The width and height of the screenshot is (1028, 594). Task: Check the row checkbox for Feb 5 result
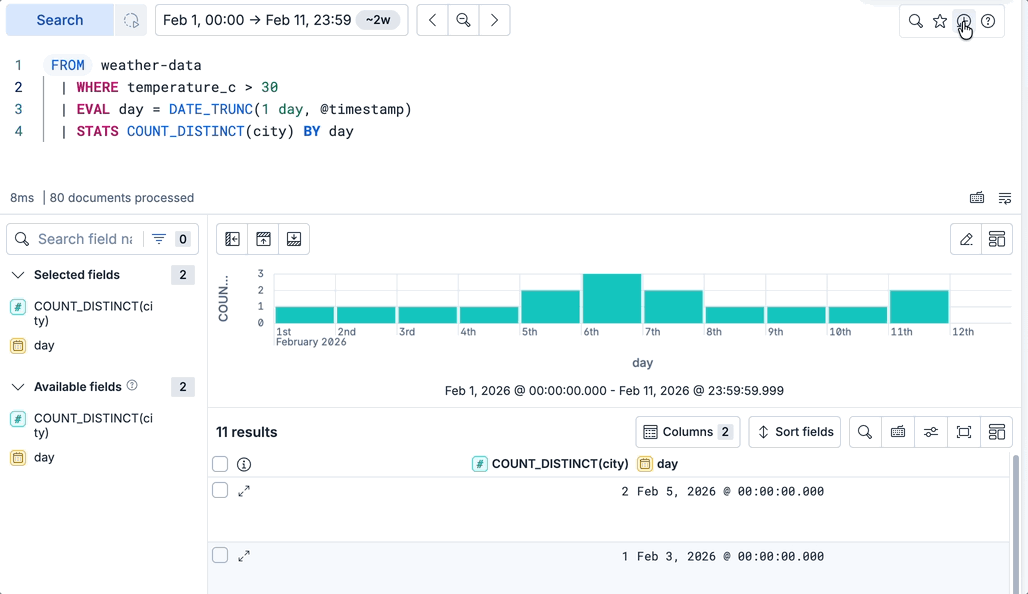click(220, 491)
